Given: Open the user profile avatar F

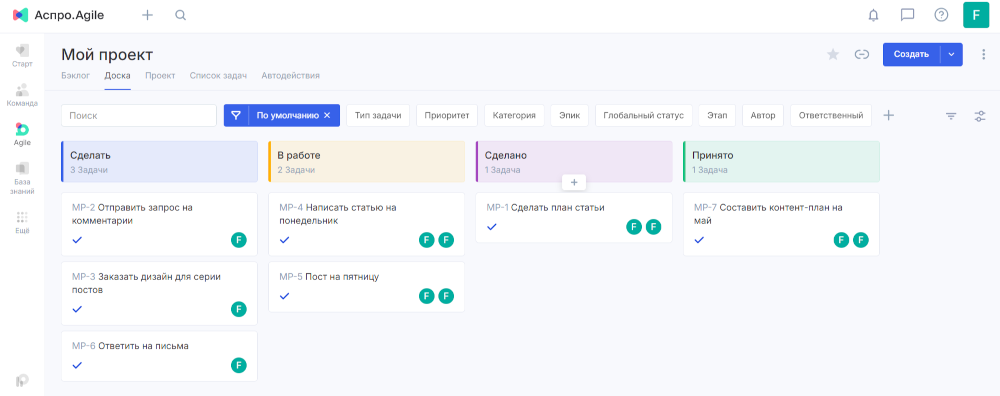Looking at the screenshot, I should point(976,15).
